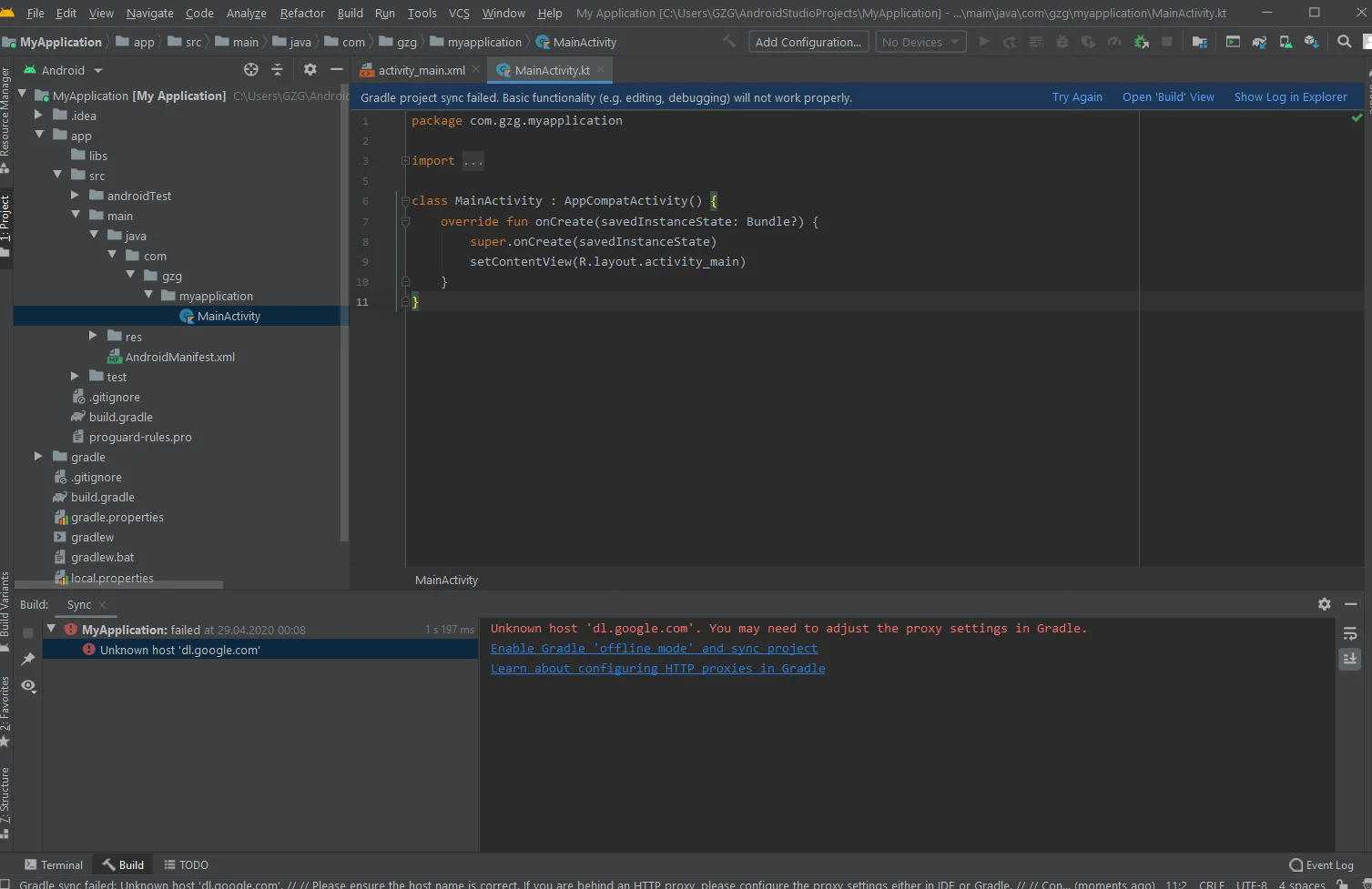1372x889 pixels.
Task: Open the Build panel settings gear
Action: coord(1324,604)
